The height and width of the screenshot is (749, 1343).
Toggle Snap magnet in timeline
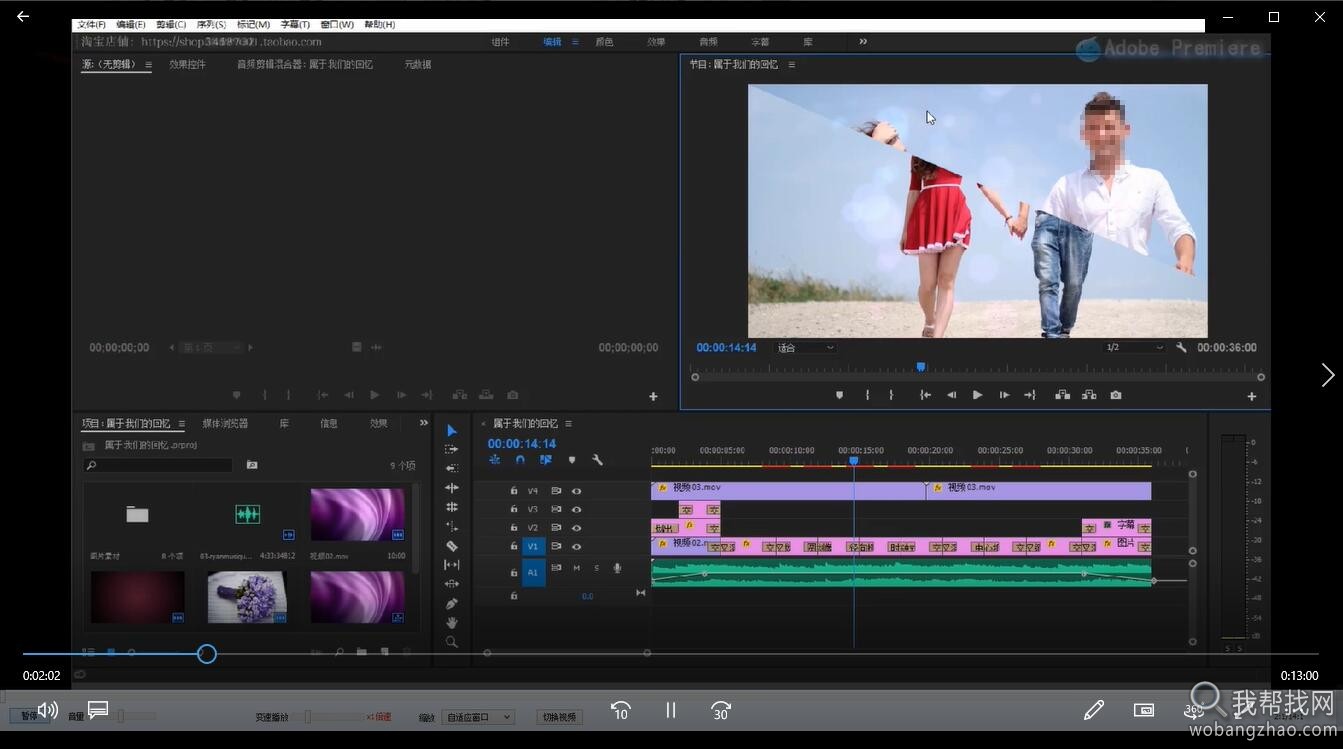click(x=520, y=460)
